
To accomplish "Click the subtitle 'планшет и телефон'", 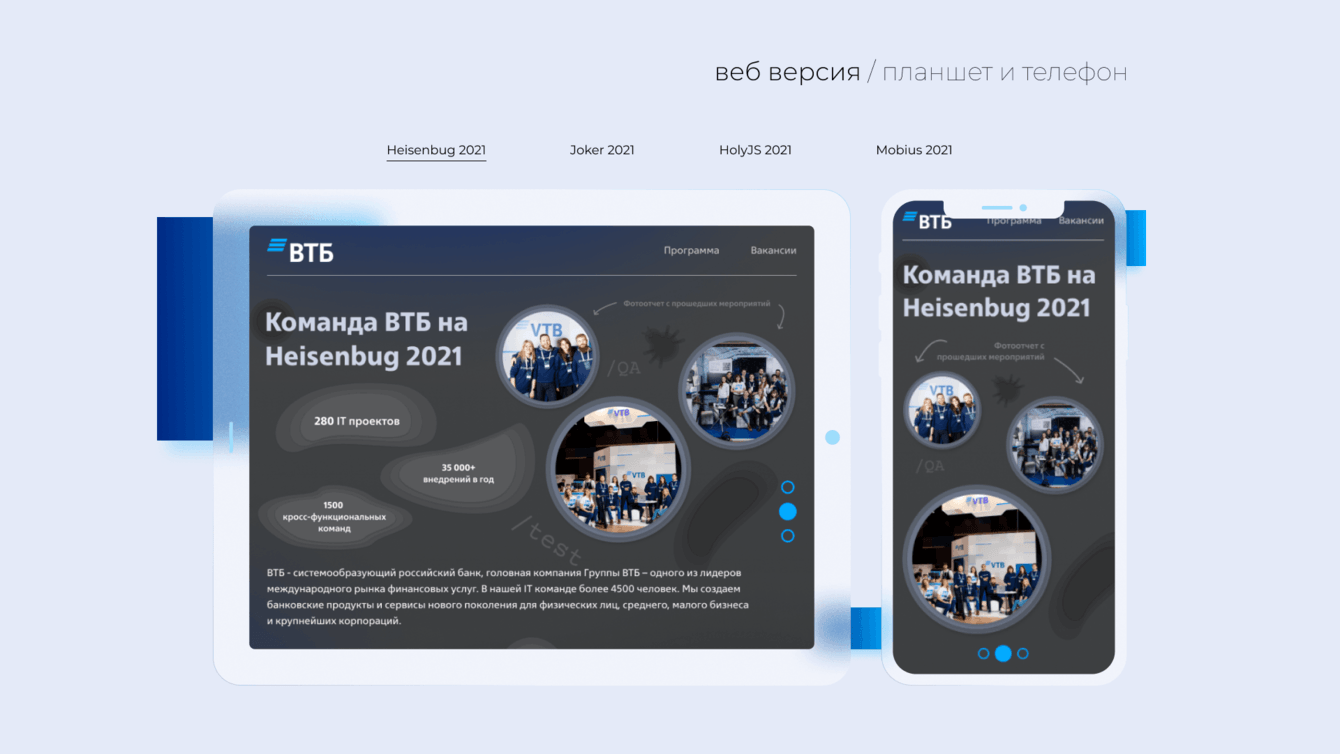I will [1005, 72].
